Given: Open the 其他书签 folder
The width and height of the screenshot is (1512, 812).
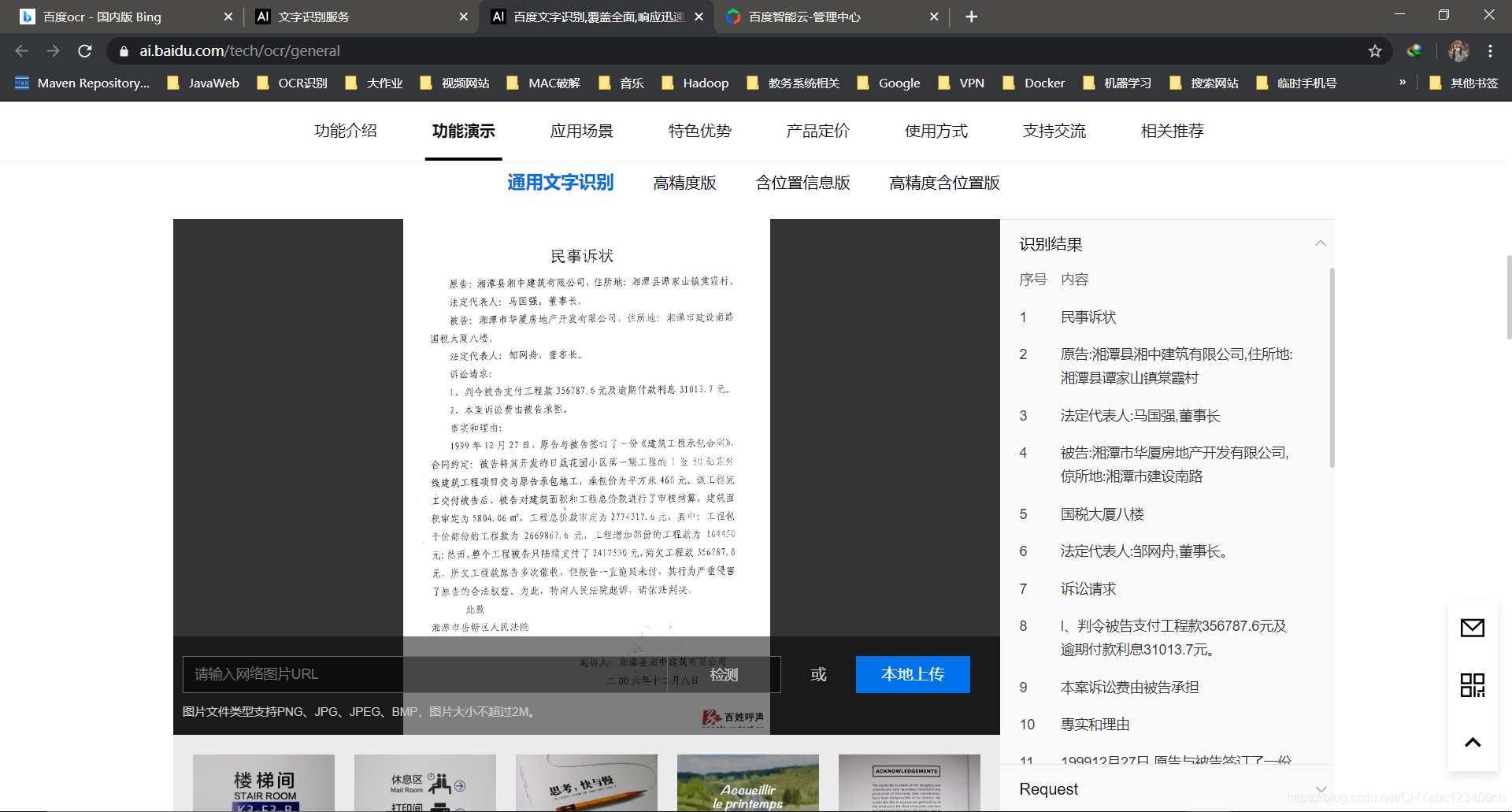Looking at the screenshot, I should pos(1463,83).
